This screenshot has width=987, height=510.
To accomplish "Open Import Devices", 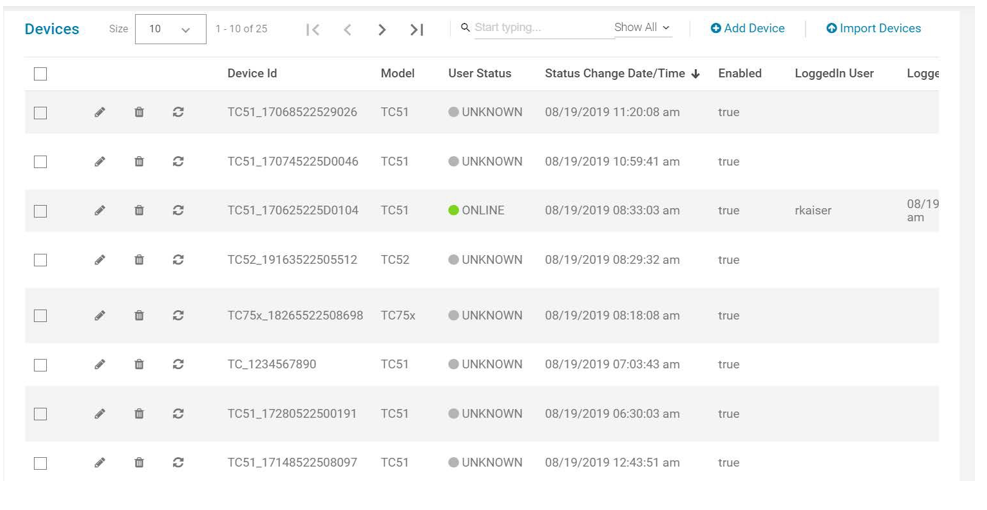I will tap(873, 29).
